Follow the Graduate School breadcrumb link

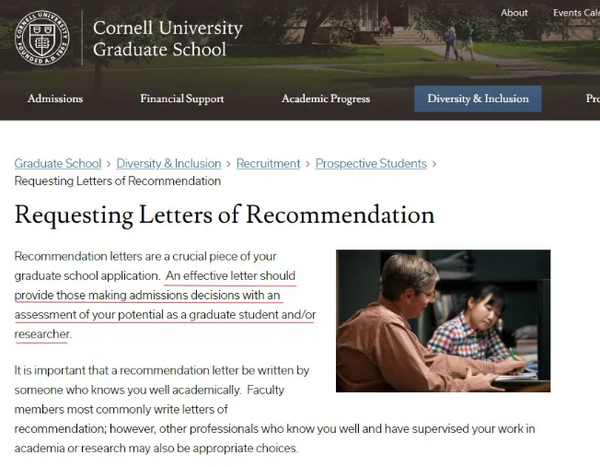[x=58, y=163]
